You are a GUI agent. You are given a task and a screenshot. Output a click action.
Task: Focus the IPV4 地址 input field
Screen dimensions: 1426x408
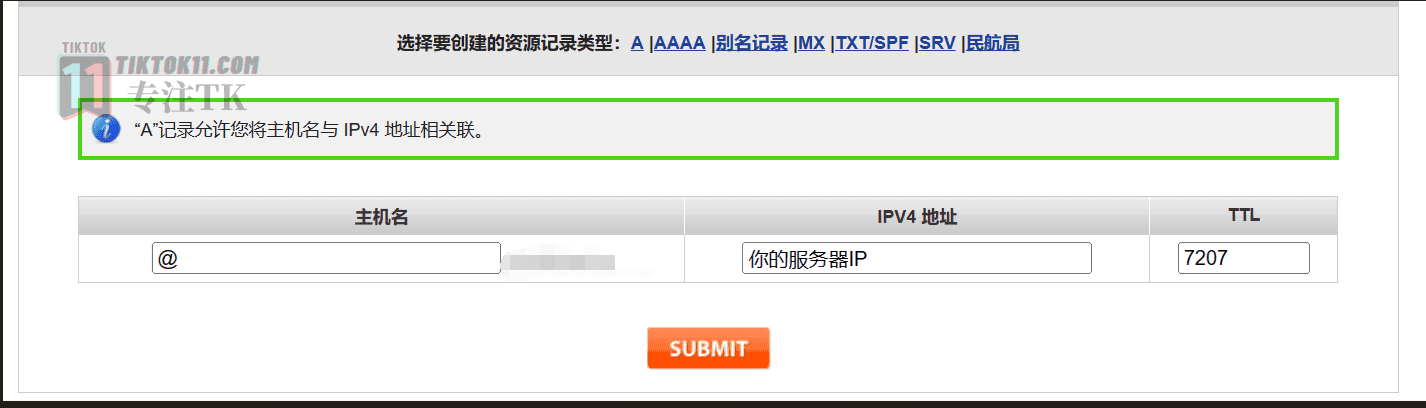tap(917, 258)
